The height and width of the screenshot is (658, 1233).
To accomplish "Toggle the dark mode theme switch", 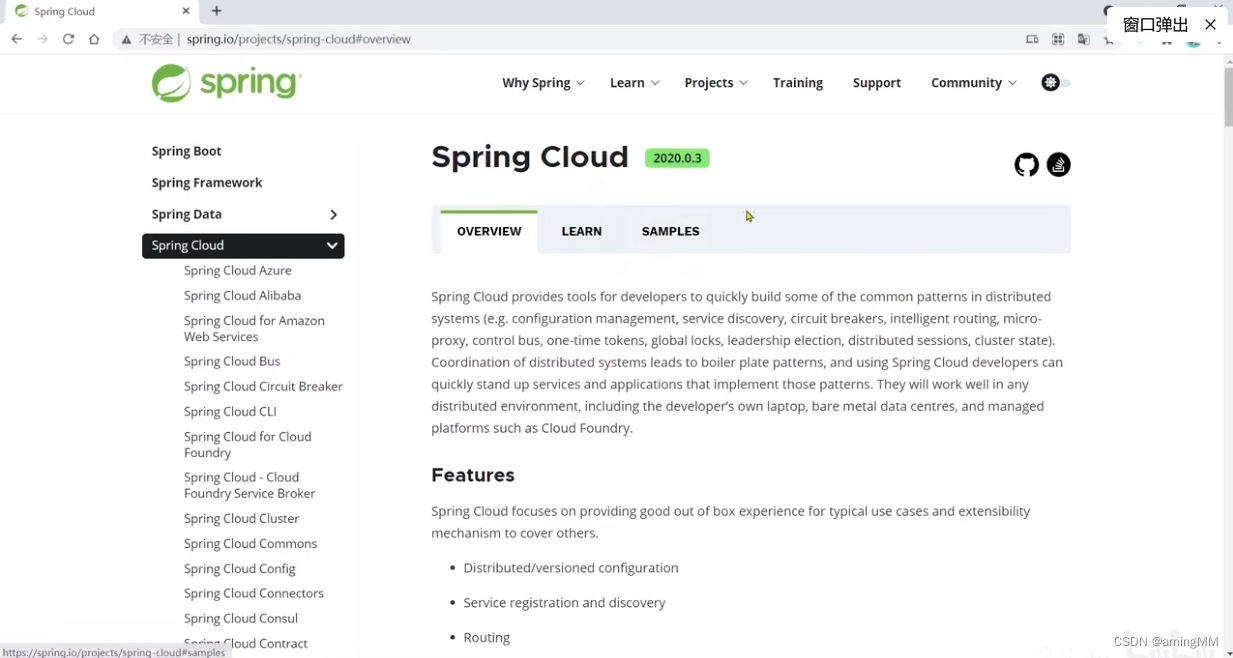I will [x=1055, y=83].
